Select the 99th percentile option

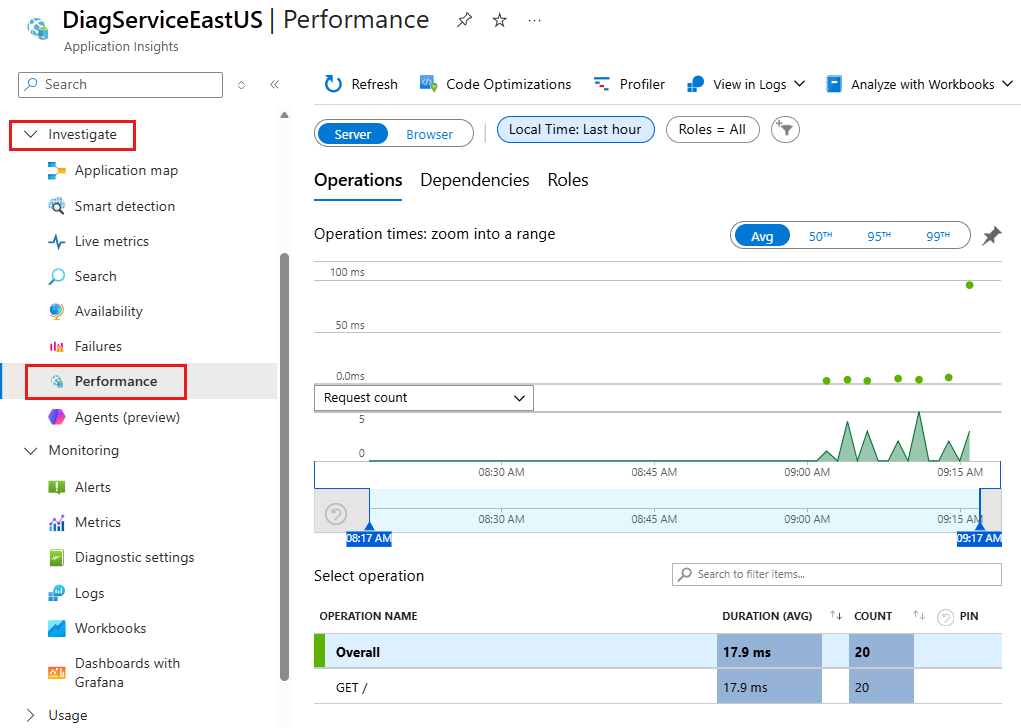click(938, 236)
